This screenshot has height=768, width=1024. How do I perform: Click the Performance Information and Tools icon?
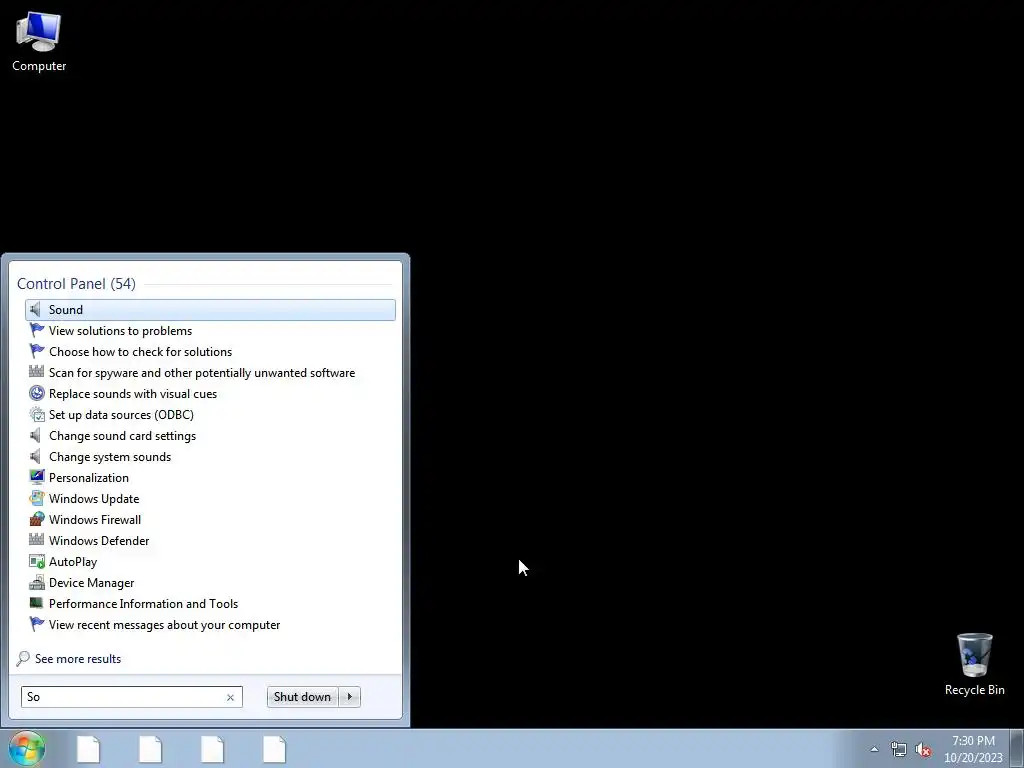[37, 603]
